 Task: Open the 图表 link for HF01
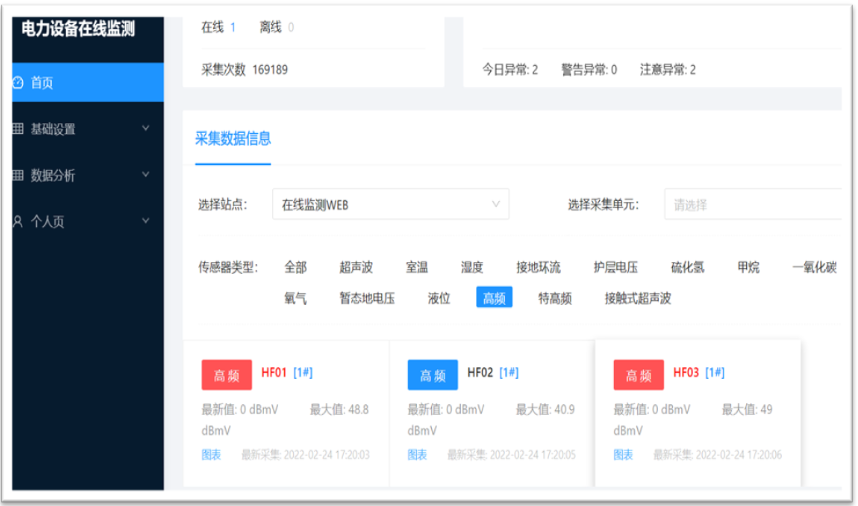pos(211,455)
